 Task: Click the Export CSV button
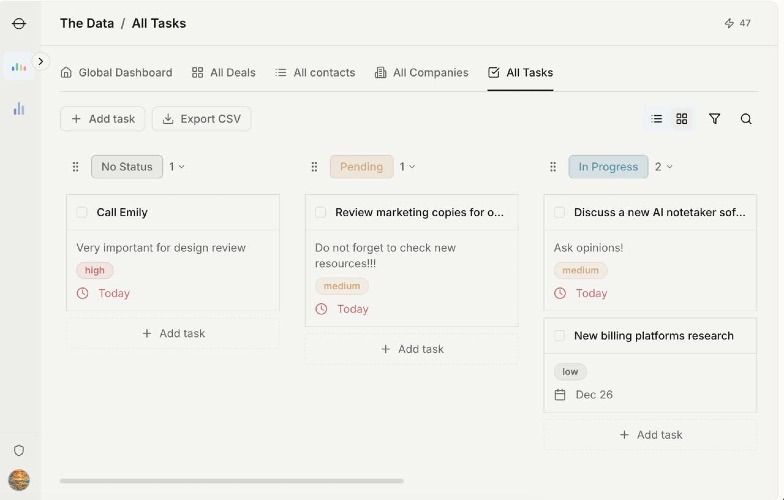tap(202, 118)
